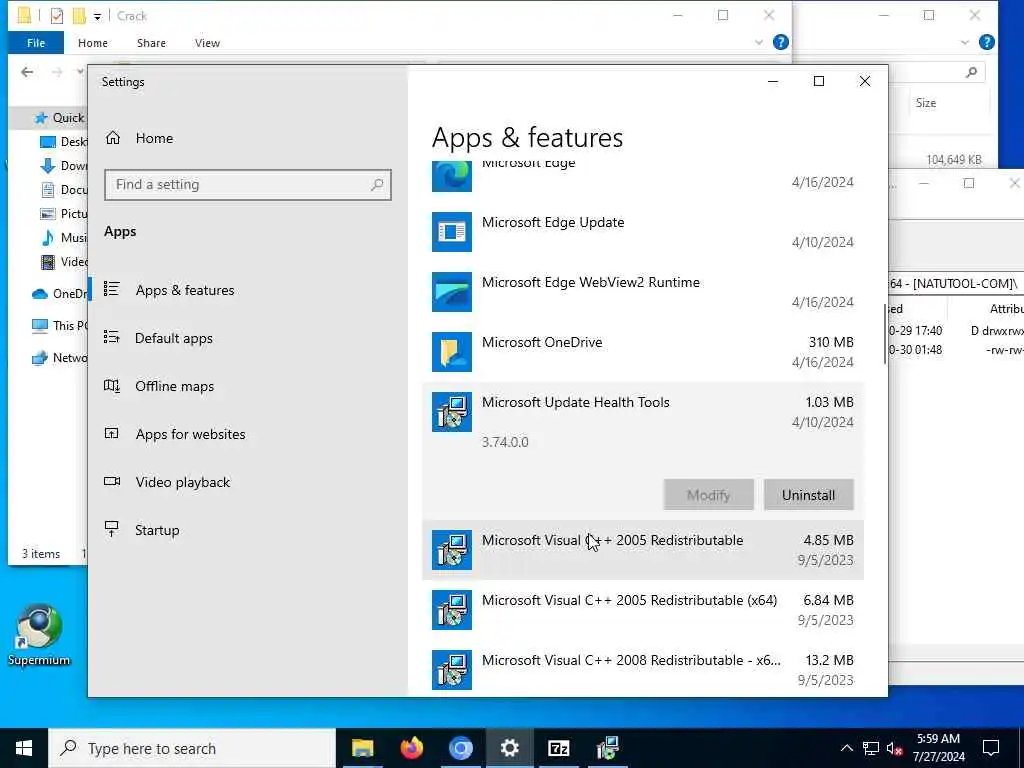This screenshot has height=768, width=1024.
Task: Open the Supermium desktop shortcut
Action: point(39,635)
